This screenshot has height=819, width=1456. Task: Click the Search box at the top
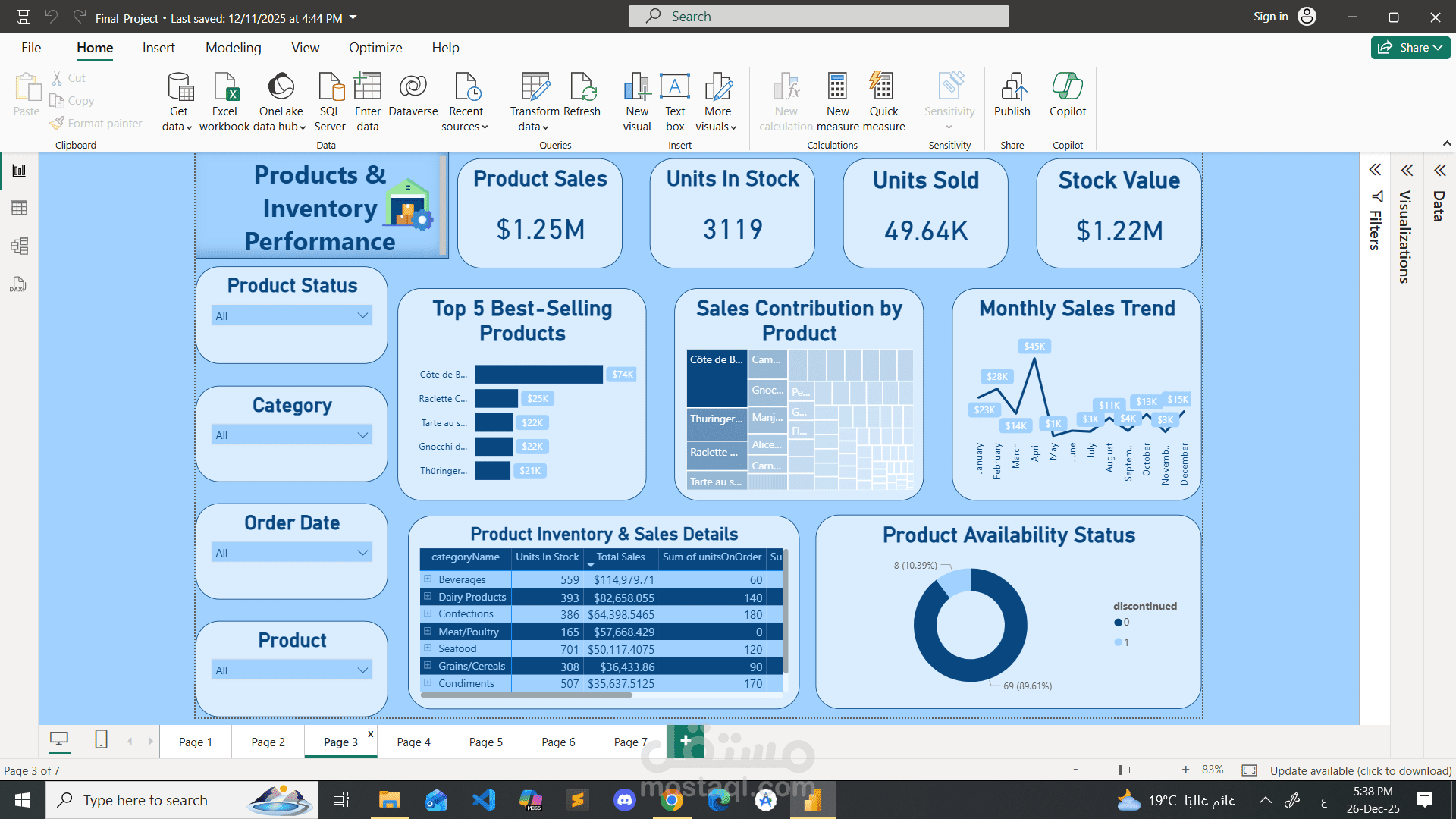click(819, 16)
